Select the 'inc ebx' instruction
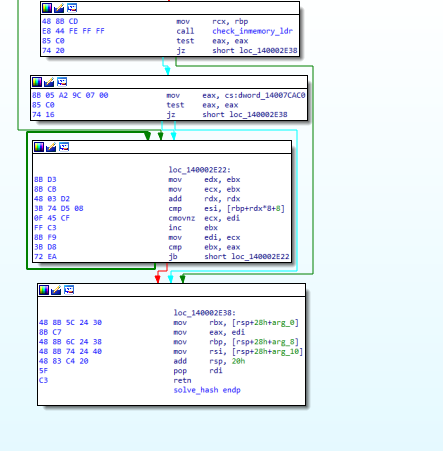This screenshot has height=451, width=443. (x=193, y=228)
